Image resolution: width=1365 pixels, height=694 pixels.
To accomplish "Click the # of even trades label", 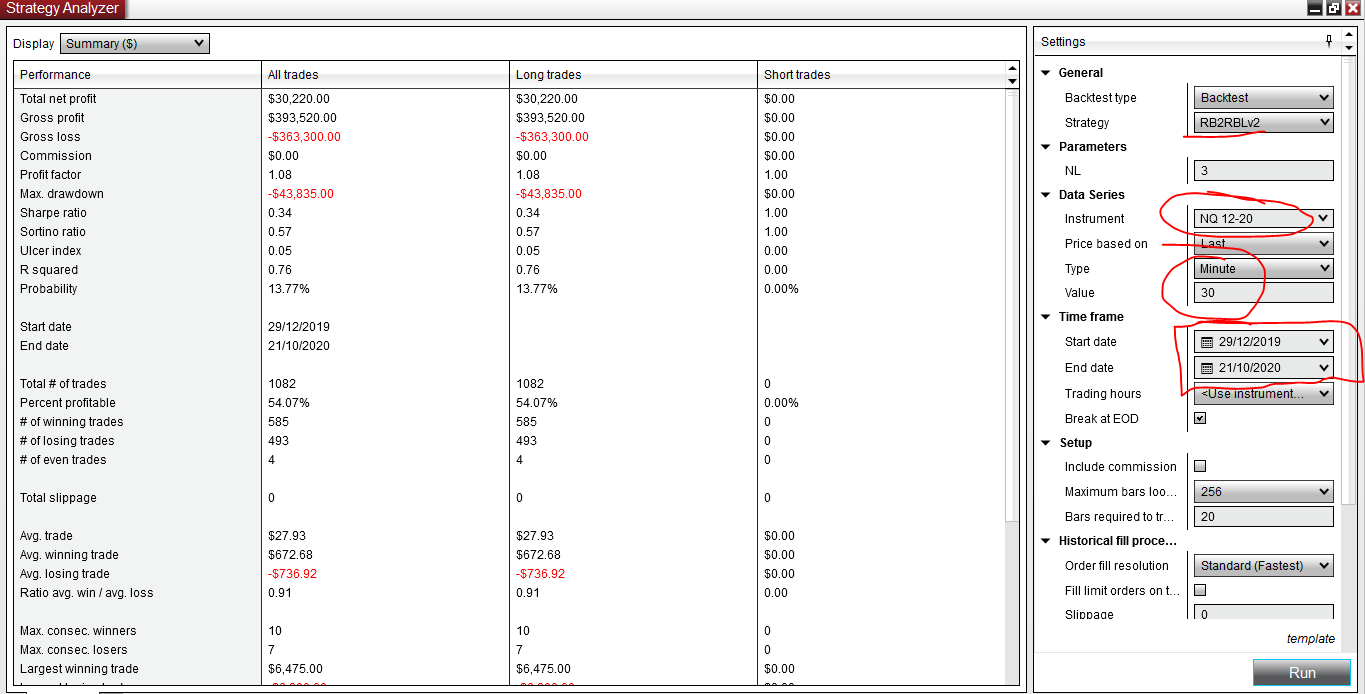I will coord(63,460).
